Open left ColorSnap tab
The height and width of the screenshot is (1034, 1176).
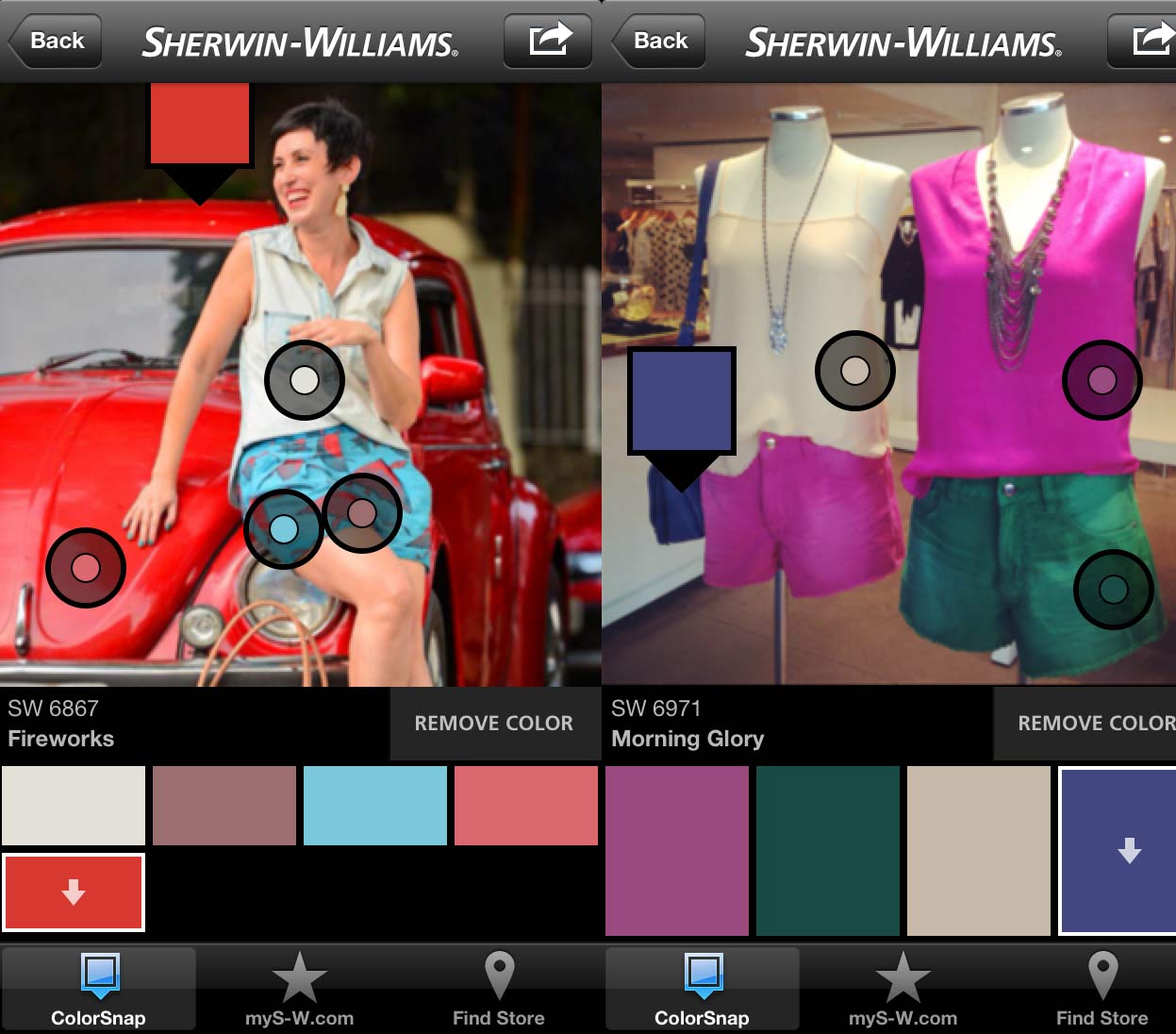click(x=99, y=990)
